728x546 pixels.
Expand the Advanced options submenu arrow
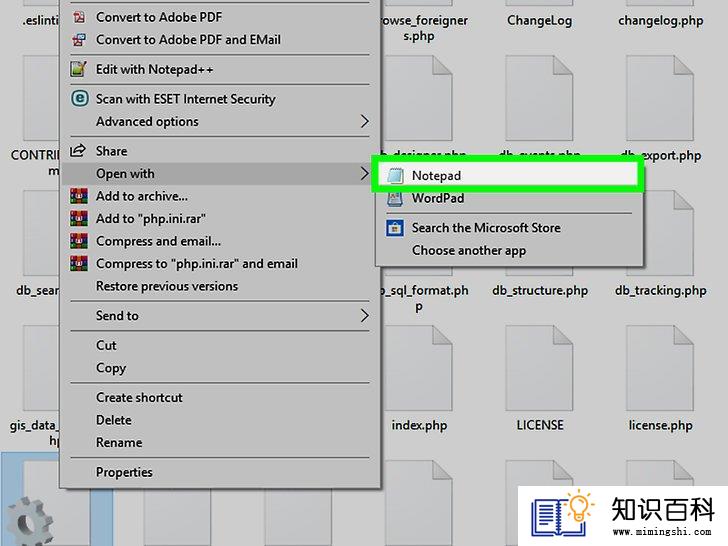[x=364, y=122]
